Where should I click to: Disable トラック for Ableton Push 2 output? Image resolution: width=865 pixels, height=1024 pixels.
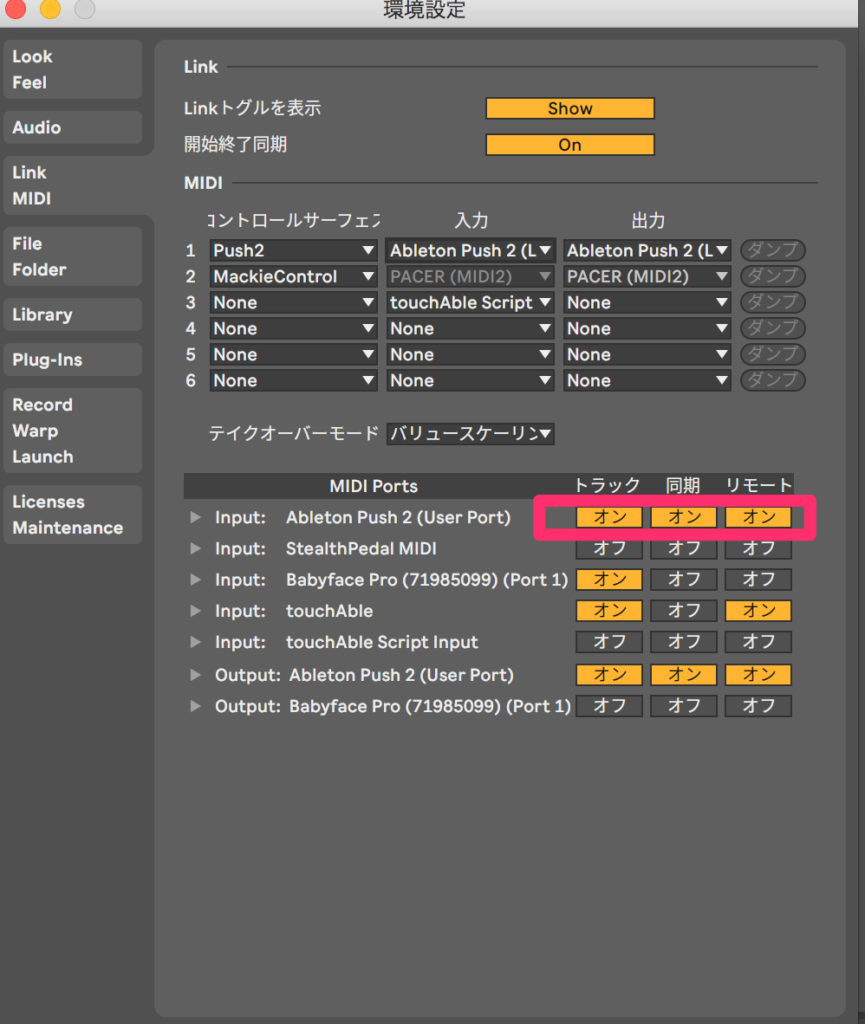point(609,675)
